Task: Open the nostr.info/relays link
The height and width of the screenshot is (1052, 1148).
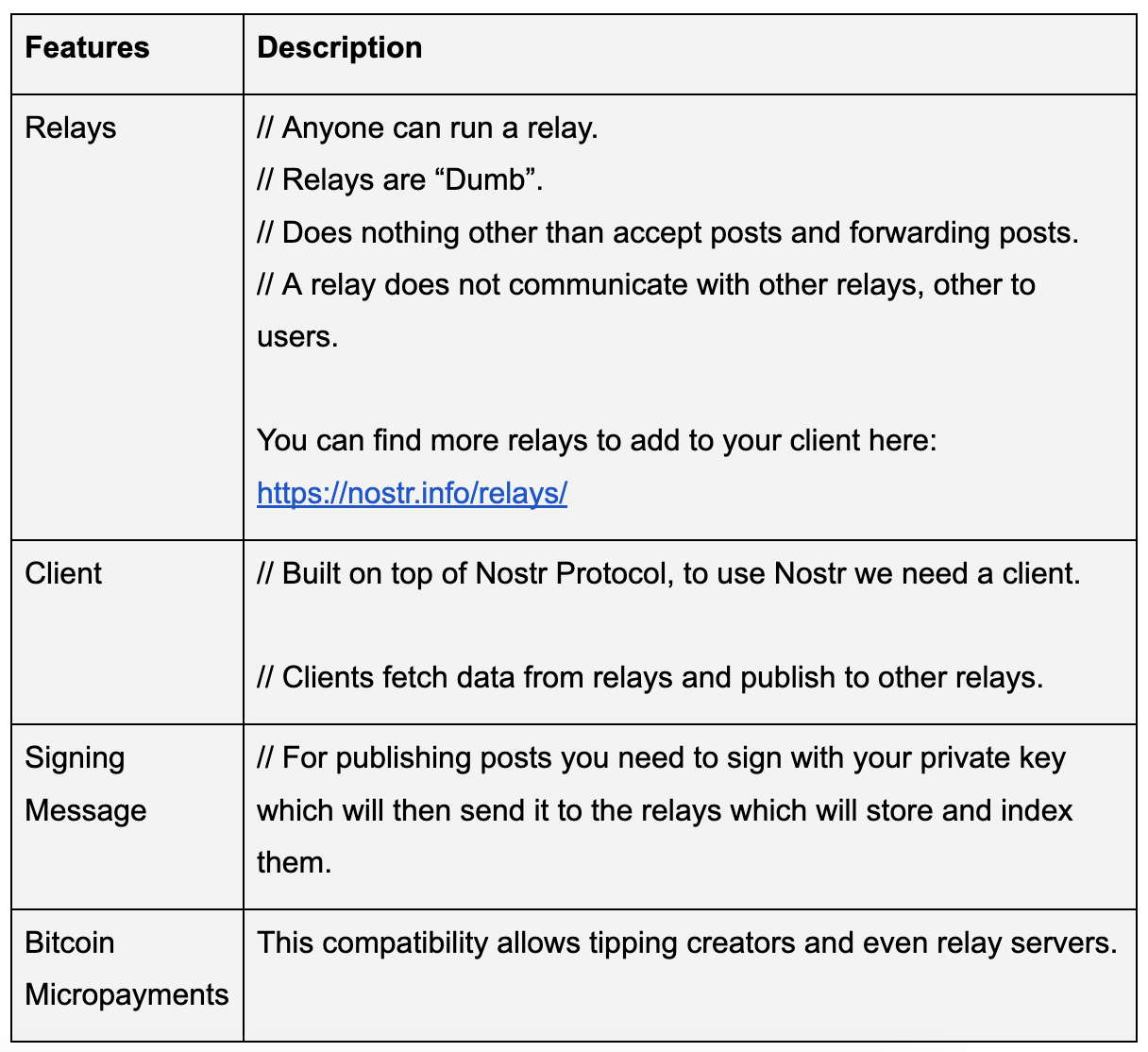Action: click(x=412, y=493)
